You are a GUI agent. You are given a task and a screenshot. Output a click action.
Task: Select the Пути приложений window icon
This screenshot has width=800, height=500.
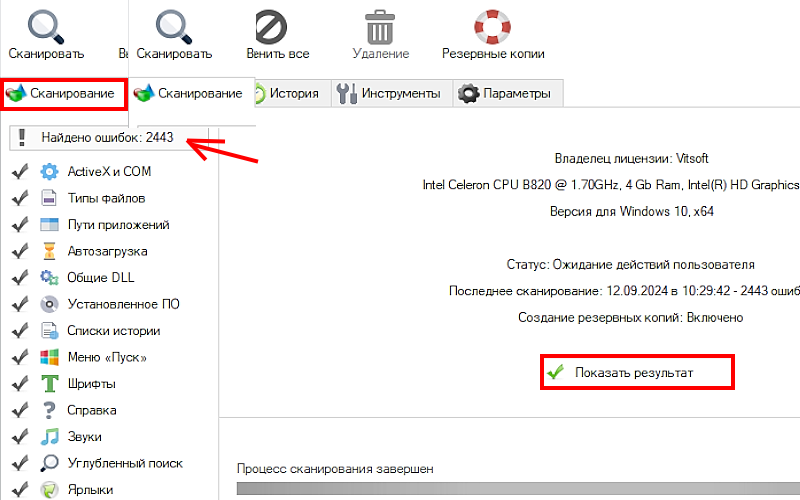49,224
